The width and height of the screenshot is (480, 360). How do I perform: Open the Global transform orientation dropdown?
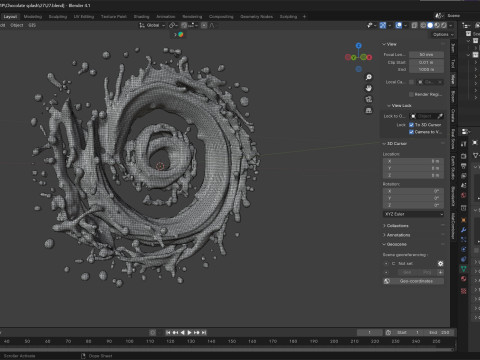(x=152, y=25)
